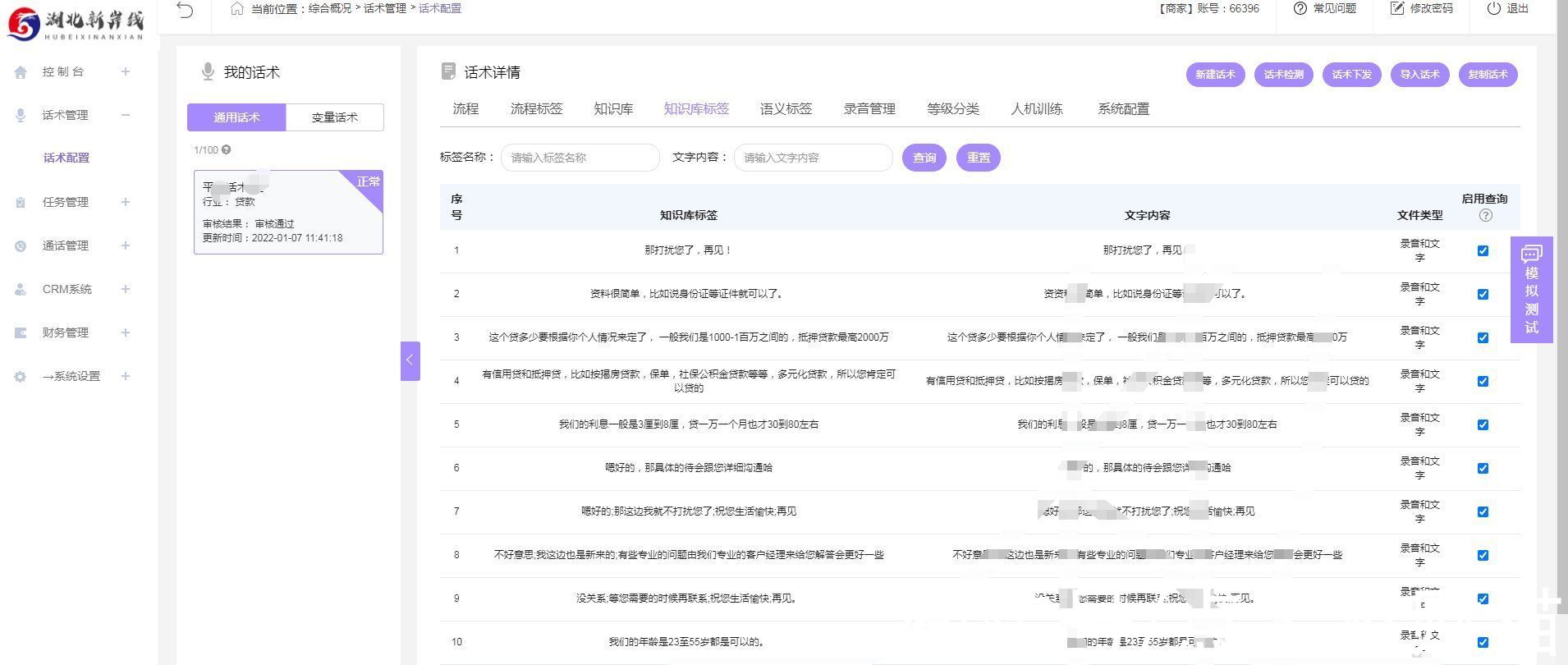Click the document icon beside 话术详情
The width and height of the screenshot is (1568, 665).
click(x=448, y=71)
